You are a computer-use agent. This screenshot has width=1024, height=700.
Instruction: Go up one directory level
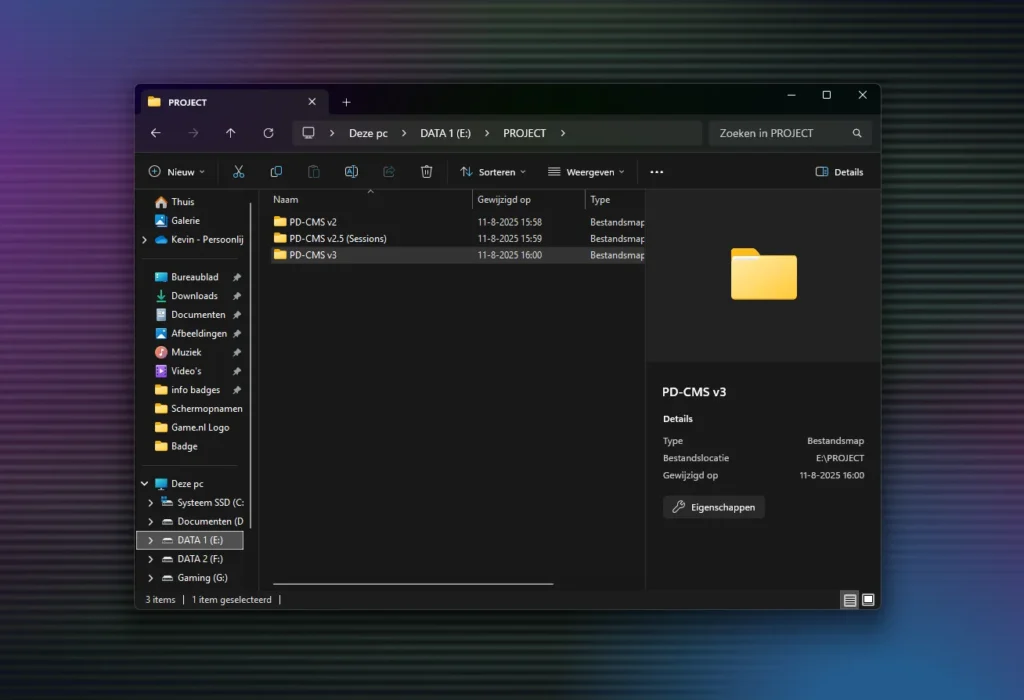231,133
